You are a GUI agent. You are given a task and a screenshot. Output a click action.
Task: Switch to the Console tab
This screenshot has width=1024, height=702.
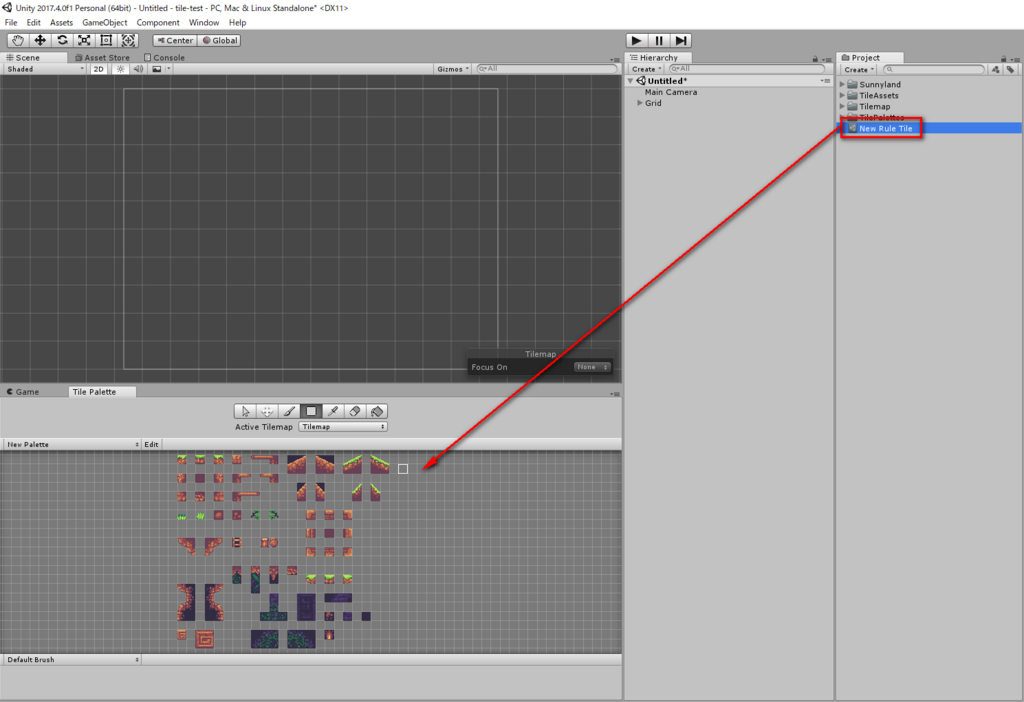pyautogui.click(x=165, y=57)
